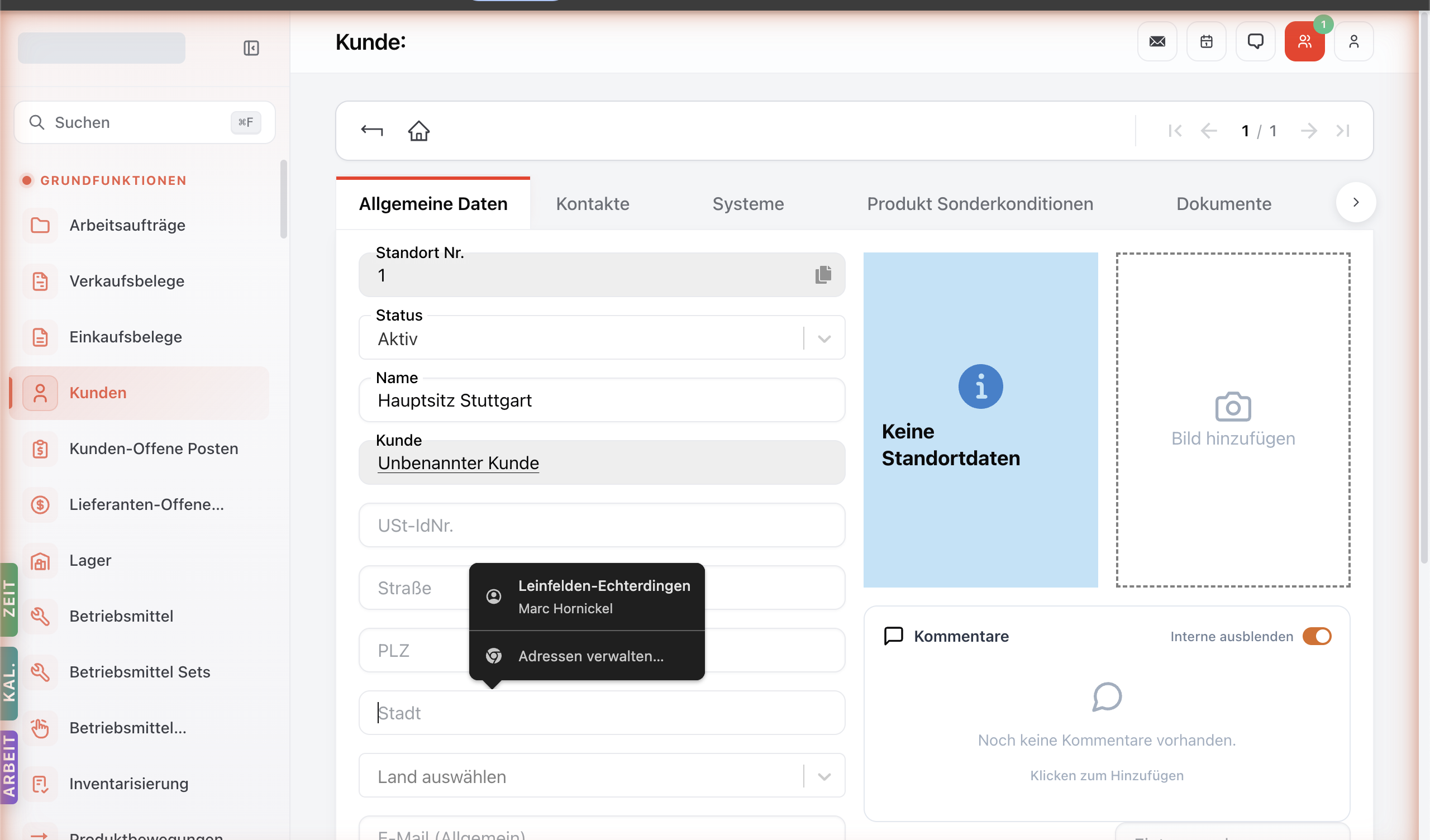The width and height of the screenshot is (1430, 840).
Task: Click the Arbeitsaufträge folder icon
Action: (x=40, y=225)
